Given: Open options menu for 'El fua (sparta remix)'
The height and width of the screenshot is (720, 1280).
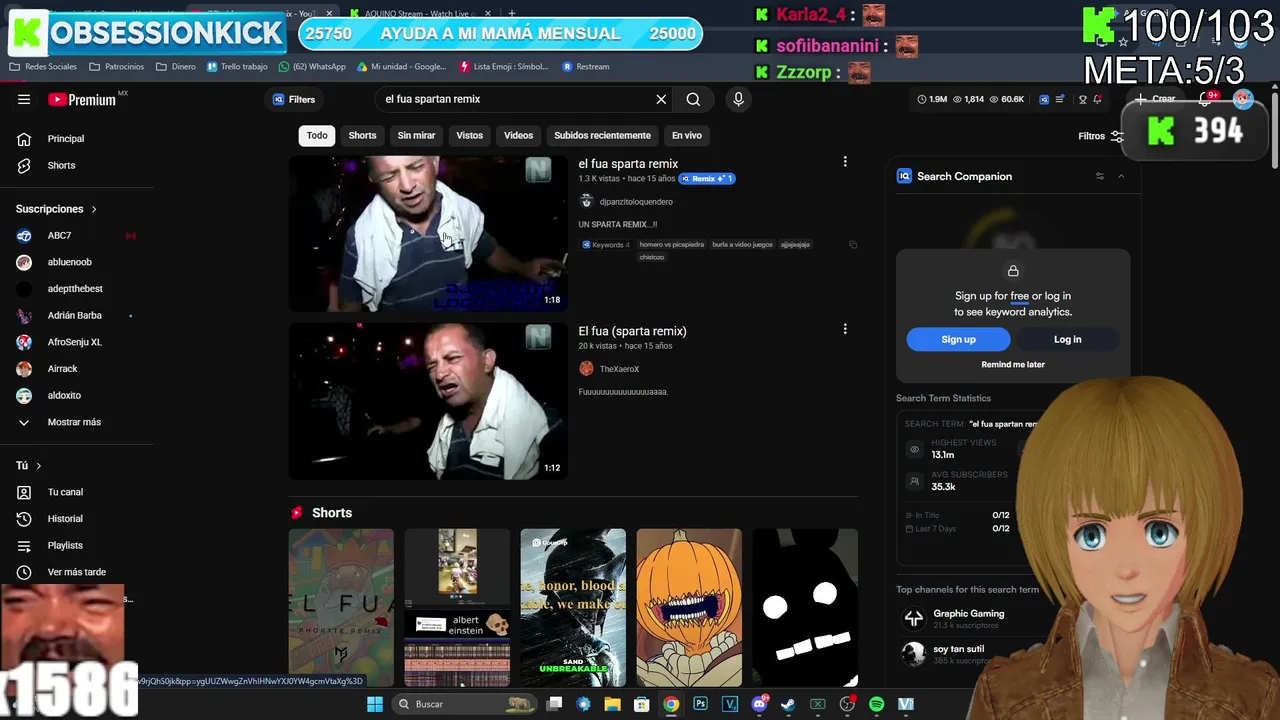Looking at the screenshot, I should [x=845, y=329].
